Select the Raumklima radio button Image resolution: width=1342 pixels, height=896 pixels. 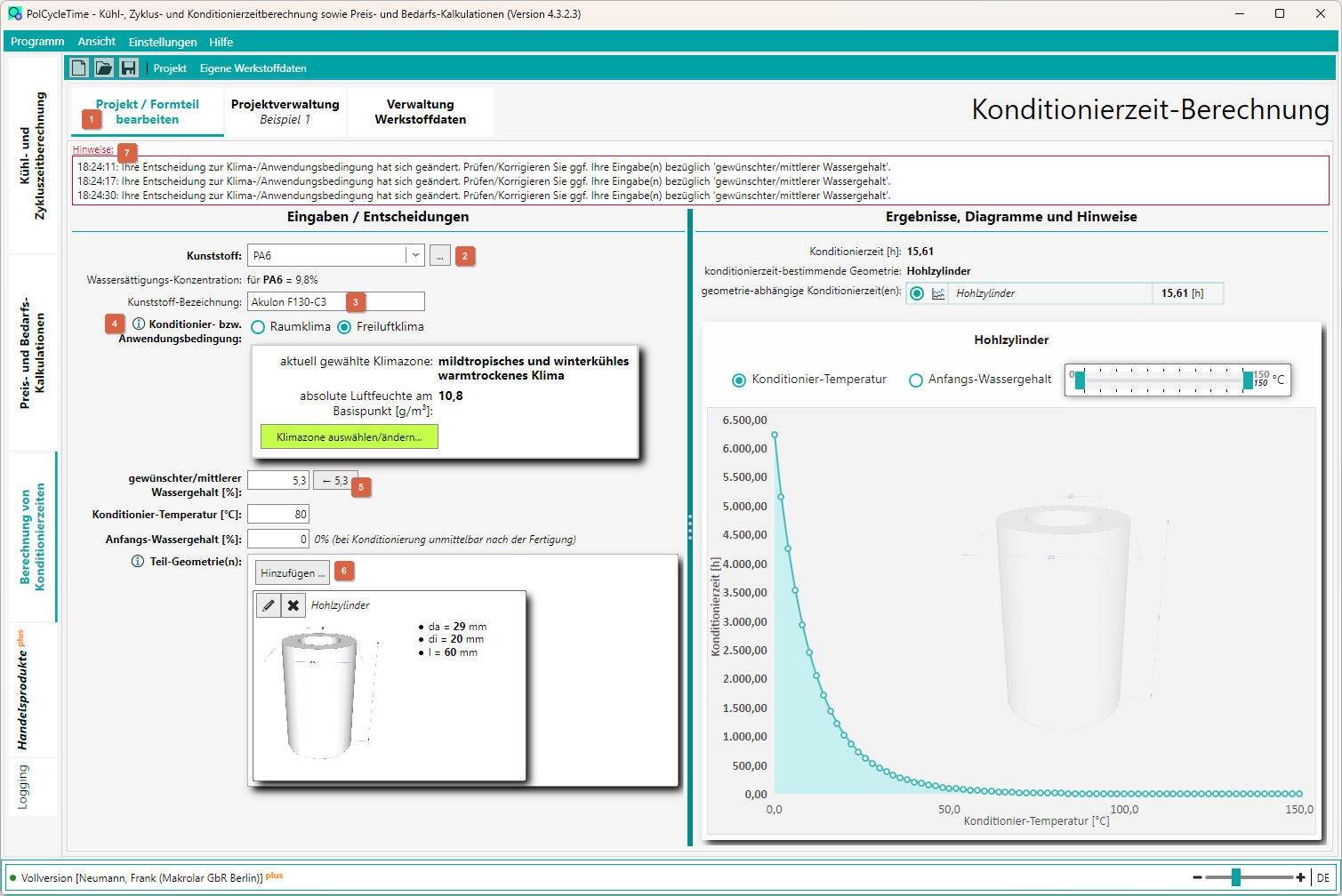click(258, 327)
